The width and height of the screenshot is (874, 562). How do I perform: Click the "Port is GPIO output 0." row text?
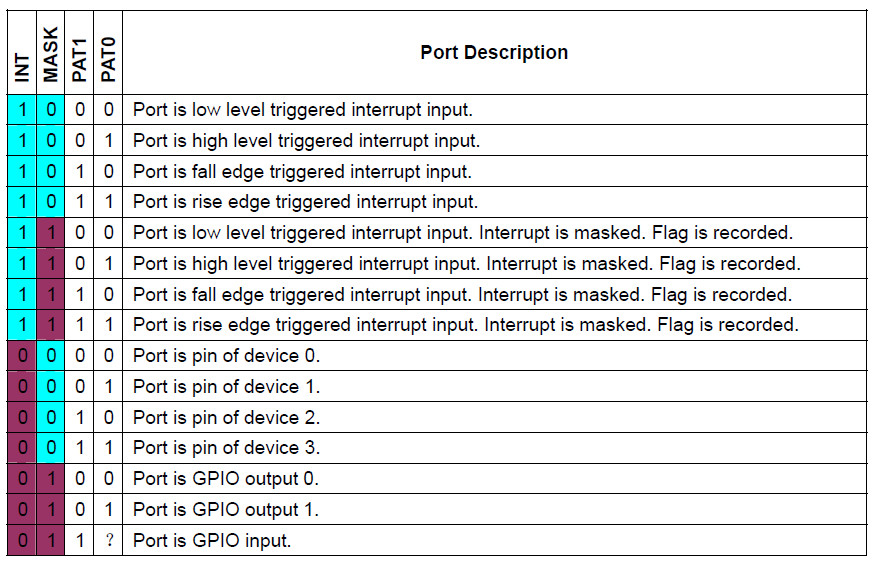pyautogui.click(x=225, y=479)
